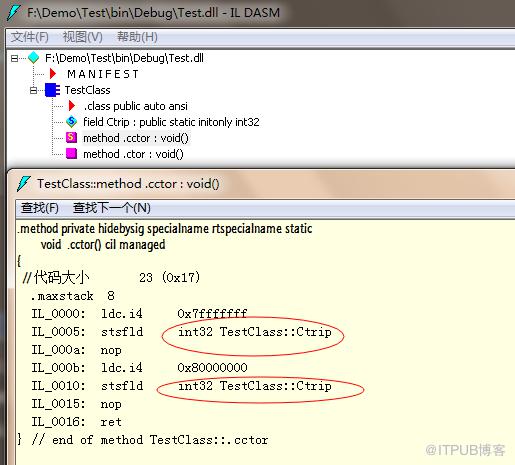Click the magenta .ctor method icon
The image size is (515, 465).
click(71, 154)
